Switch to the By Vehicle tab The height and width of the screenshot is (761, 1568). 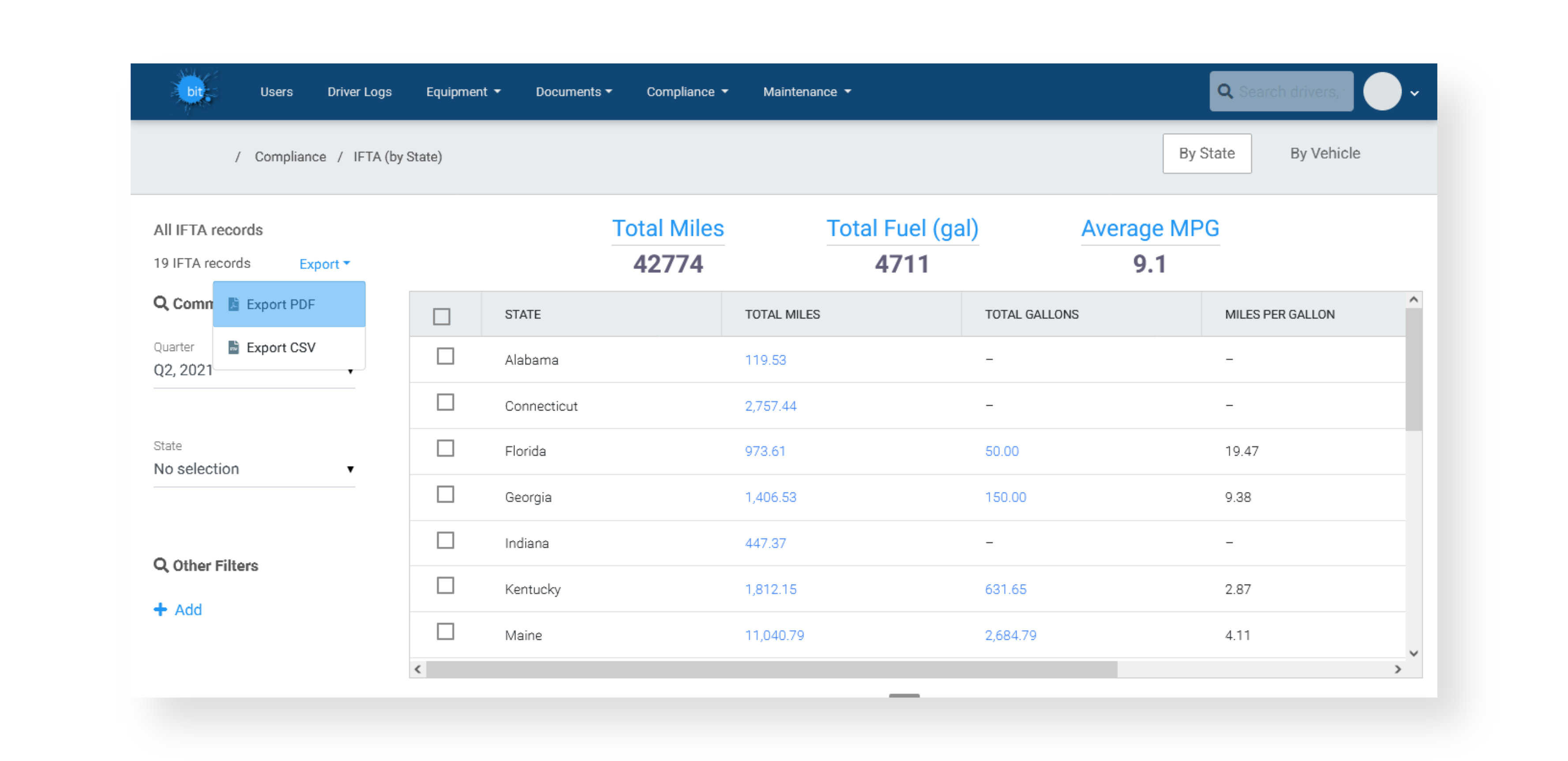(x=1324, y=153)
